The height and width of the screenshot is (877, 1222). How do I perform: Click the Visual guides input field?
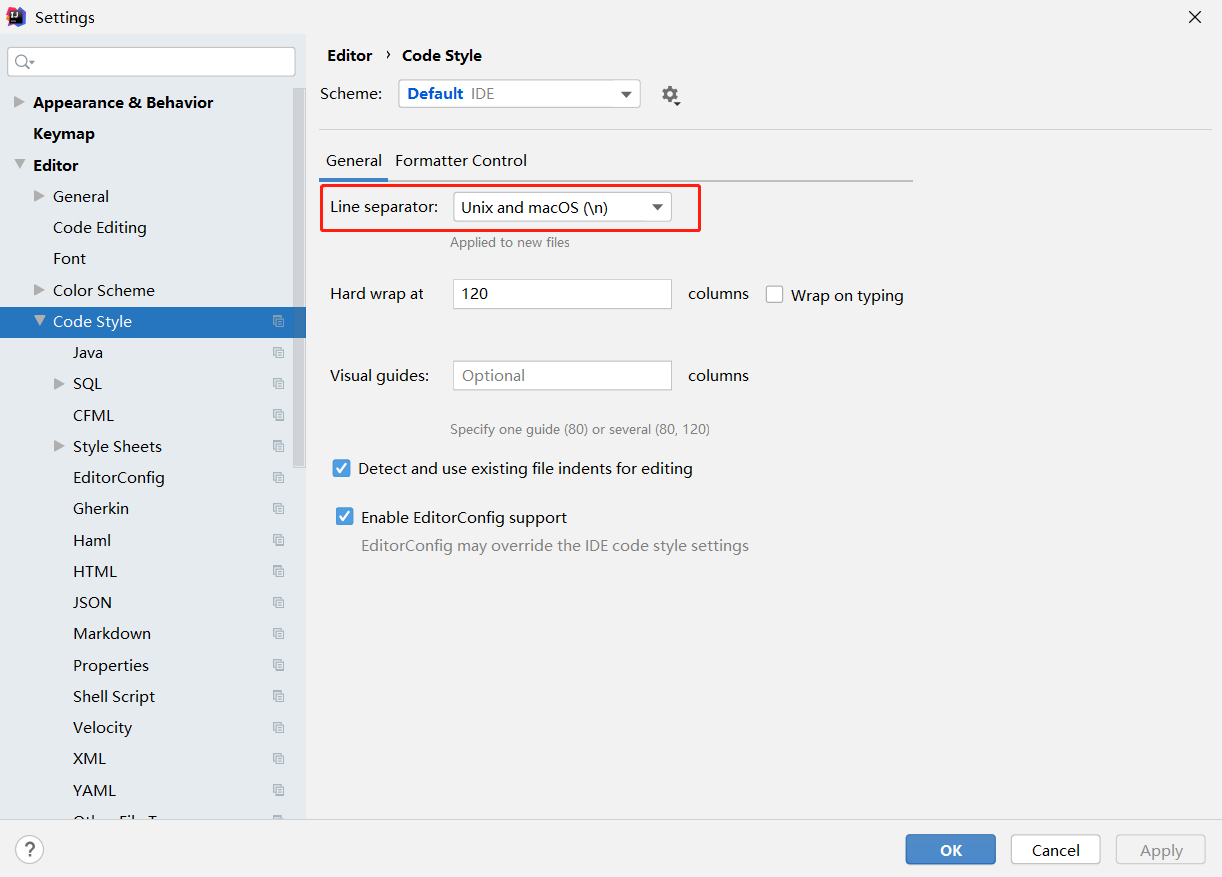pyautogui.click(x=562, y=376)
